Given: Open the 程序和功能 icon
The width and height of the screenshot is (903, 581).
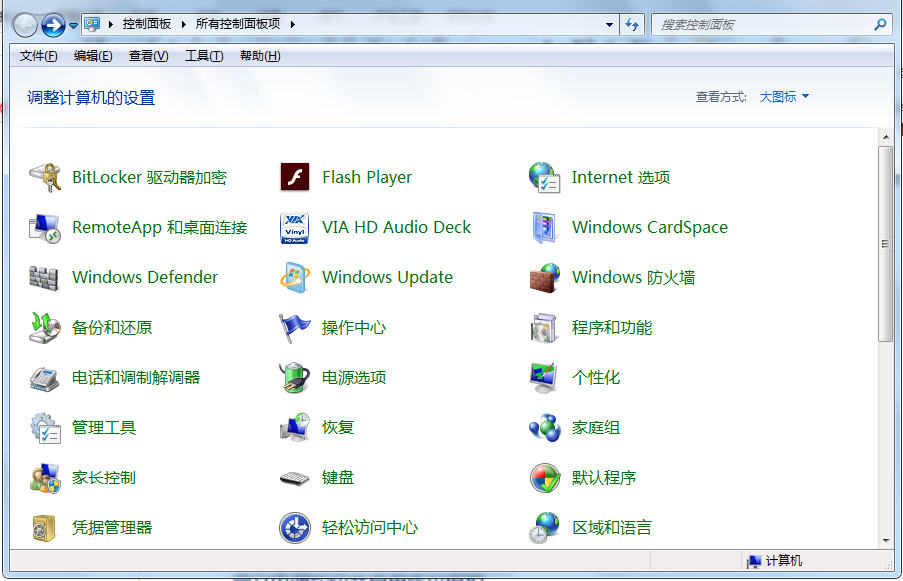Looking at the screenshot, I should pos(544,328).
